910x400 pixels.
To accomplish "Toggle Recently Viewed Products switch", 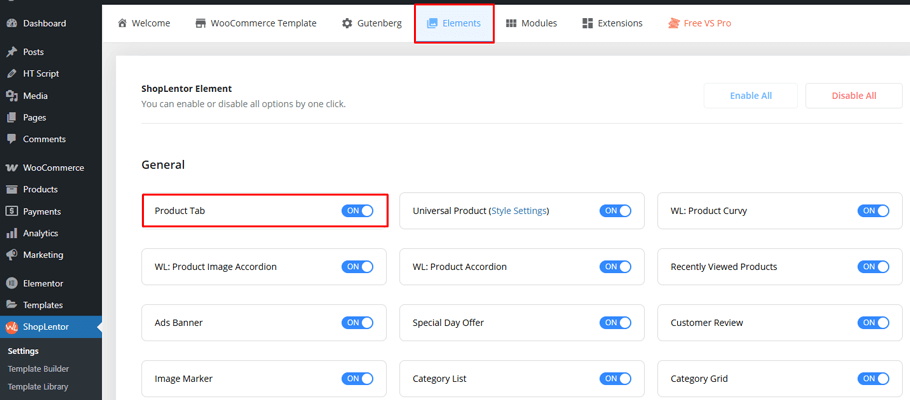I will 873,266.
